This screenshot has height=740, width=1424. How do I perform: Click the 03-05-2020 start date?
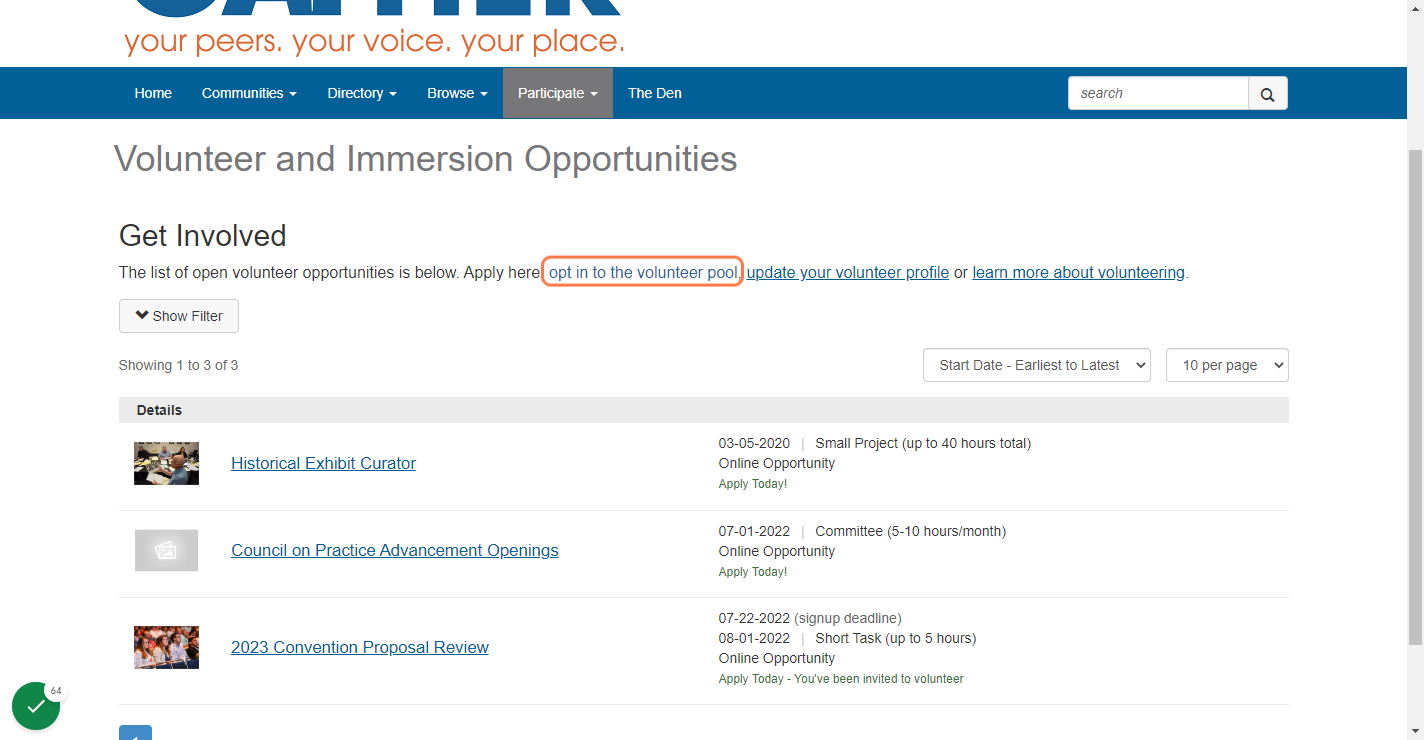point(754,443)
